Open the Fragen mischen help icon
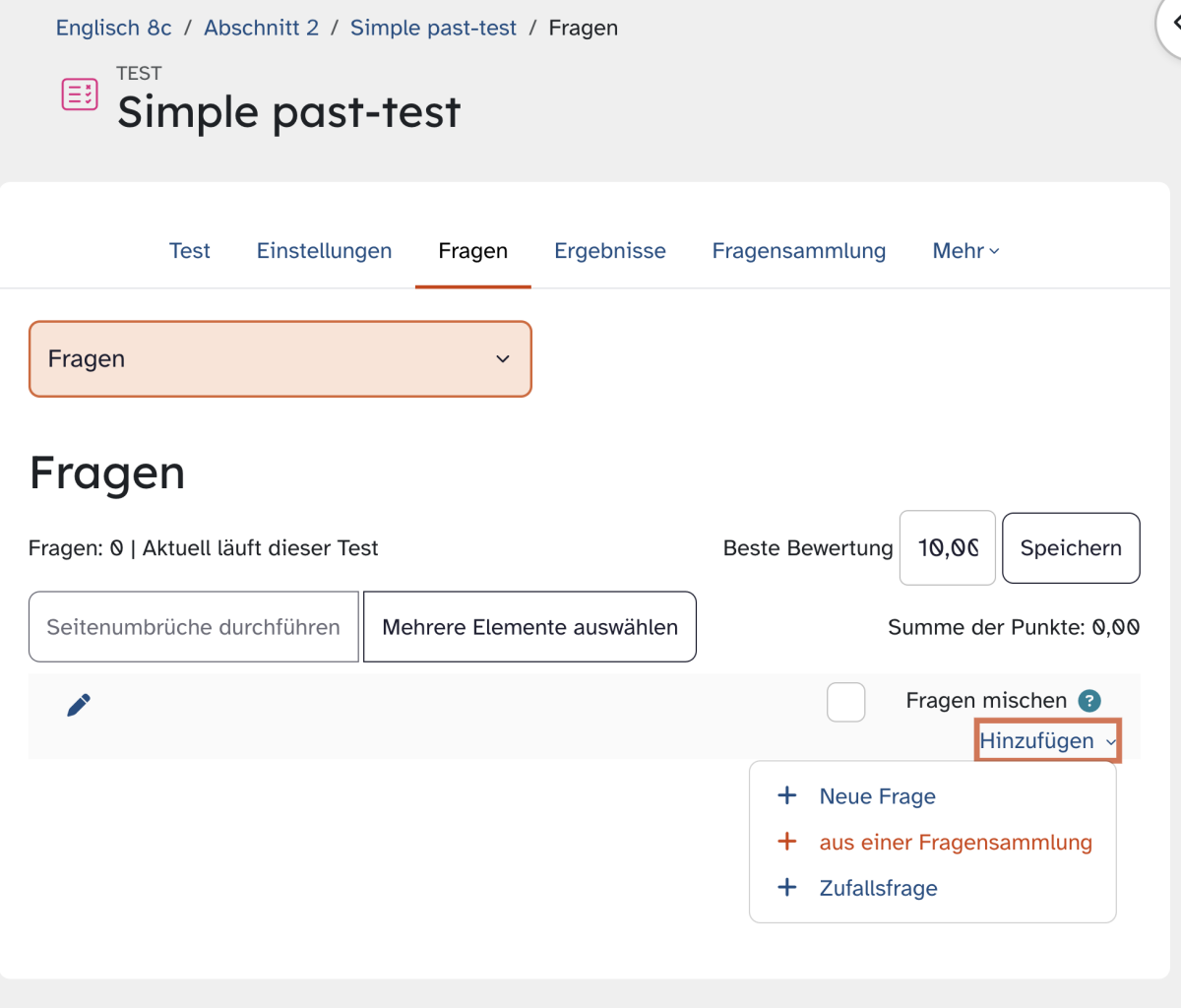1181x1008 pixels. pyautogui.click(x=1089, y=701)
